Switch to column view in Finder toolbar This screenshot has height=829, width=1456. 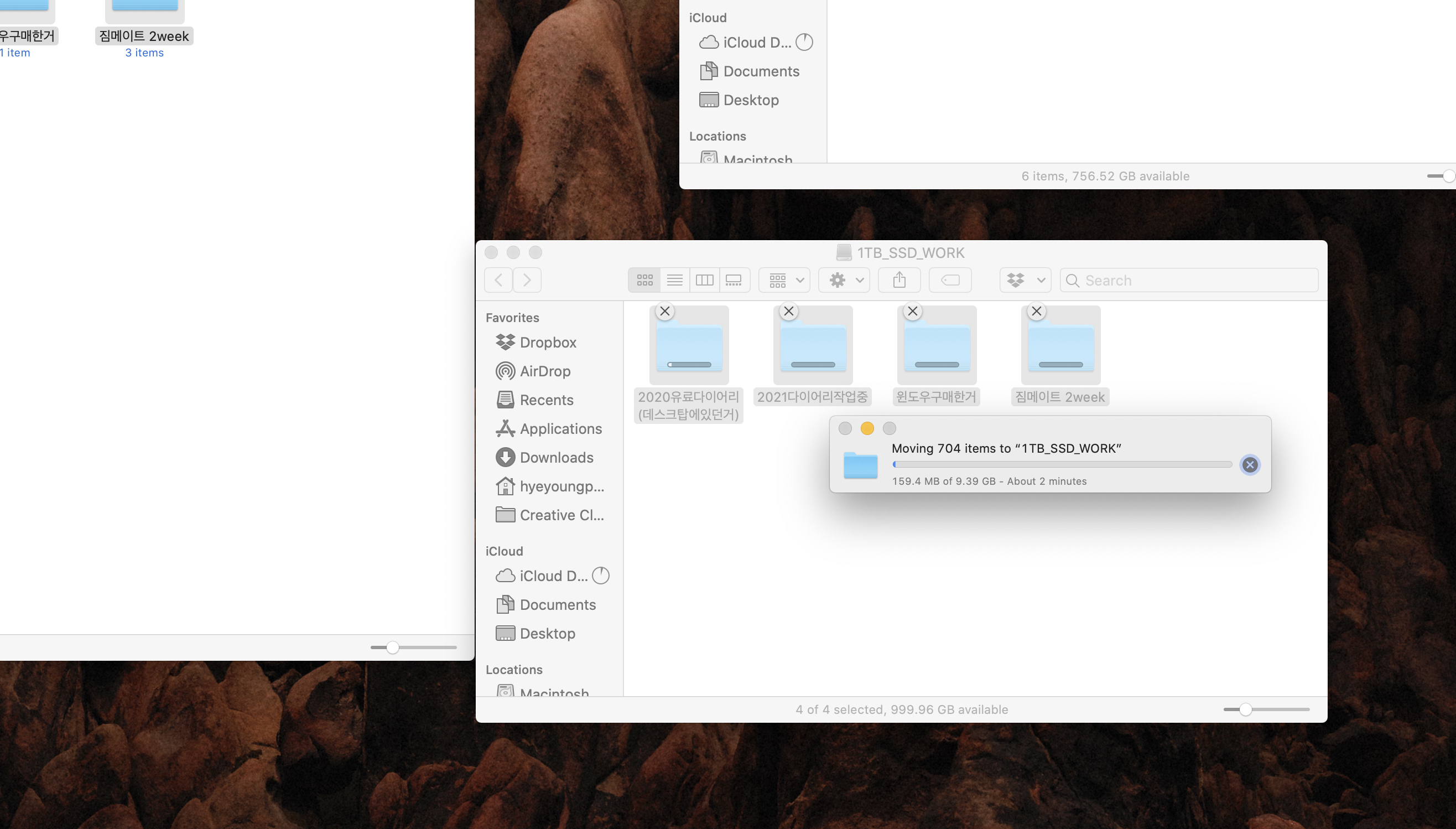pyautogui.click(x=704, y=280)
